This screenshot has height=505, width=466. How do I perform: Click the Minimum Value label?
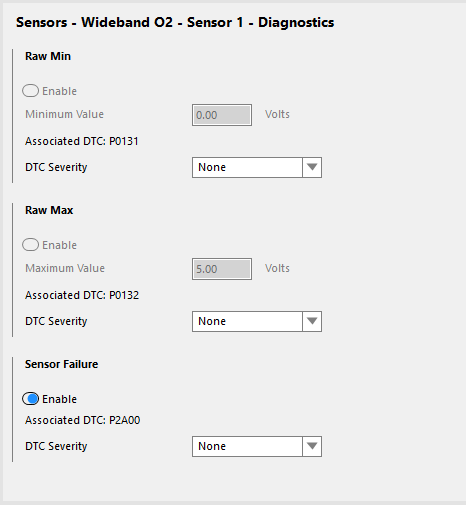(65, 114)
